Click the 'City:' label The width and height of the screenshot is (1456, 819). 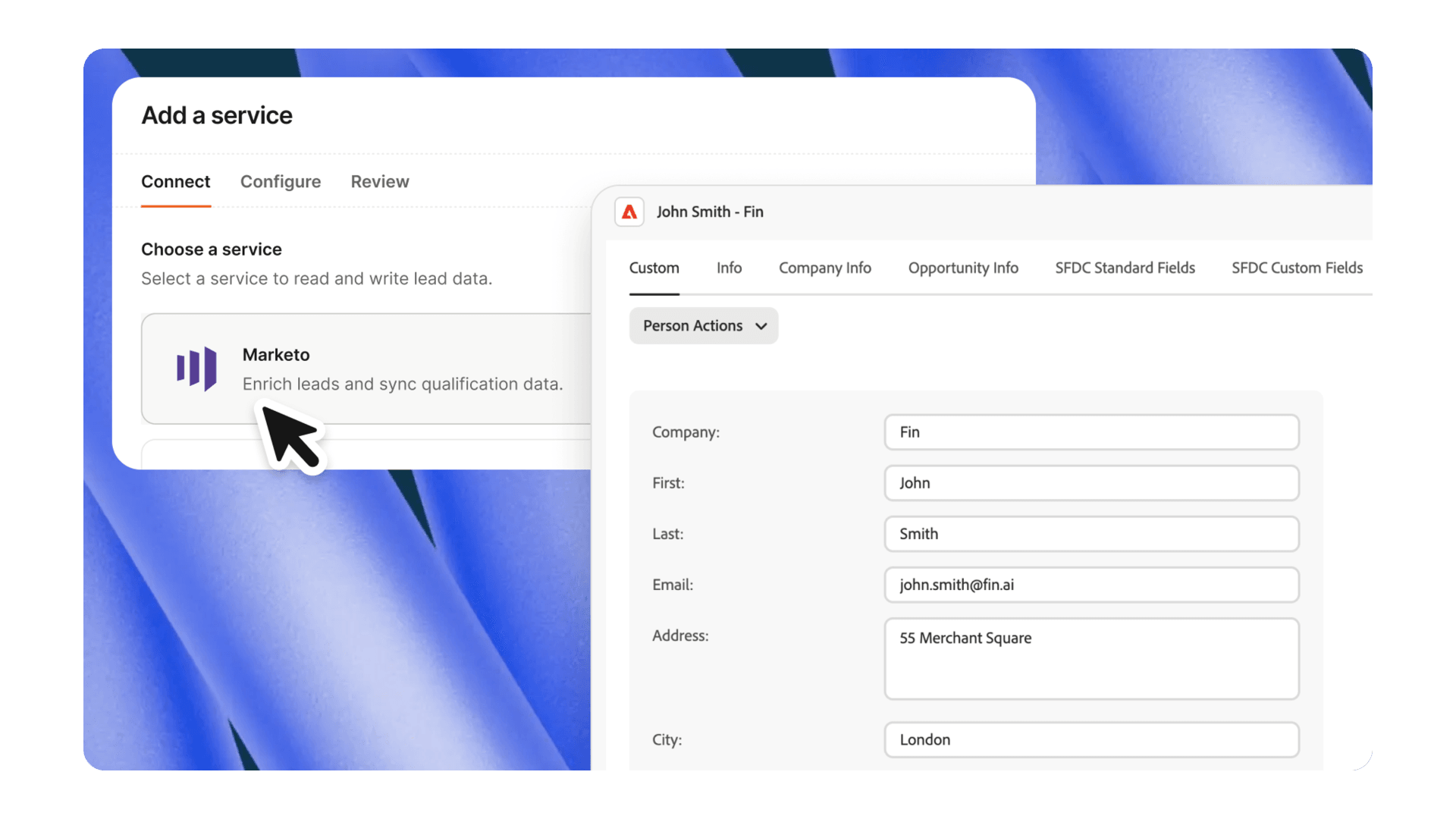coord(667,739)
